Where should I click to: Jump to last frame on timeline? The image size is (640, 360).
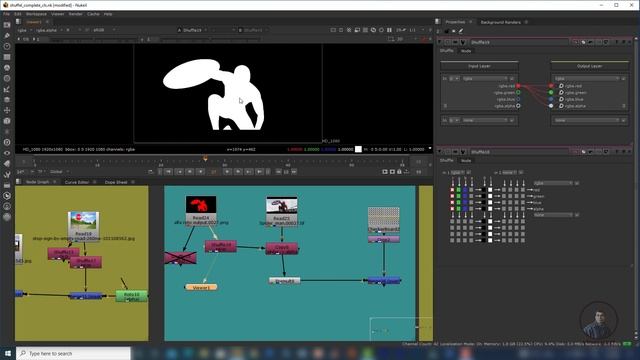click(260, 172)
